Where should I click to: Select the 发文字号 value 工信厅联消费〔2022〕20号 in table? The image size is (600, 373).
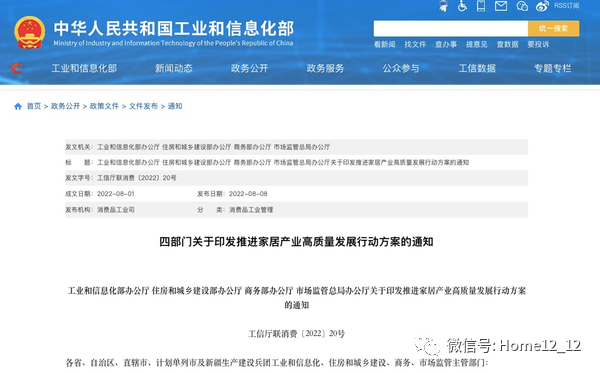[x=137, y=178]
